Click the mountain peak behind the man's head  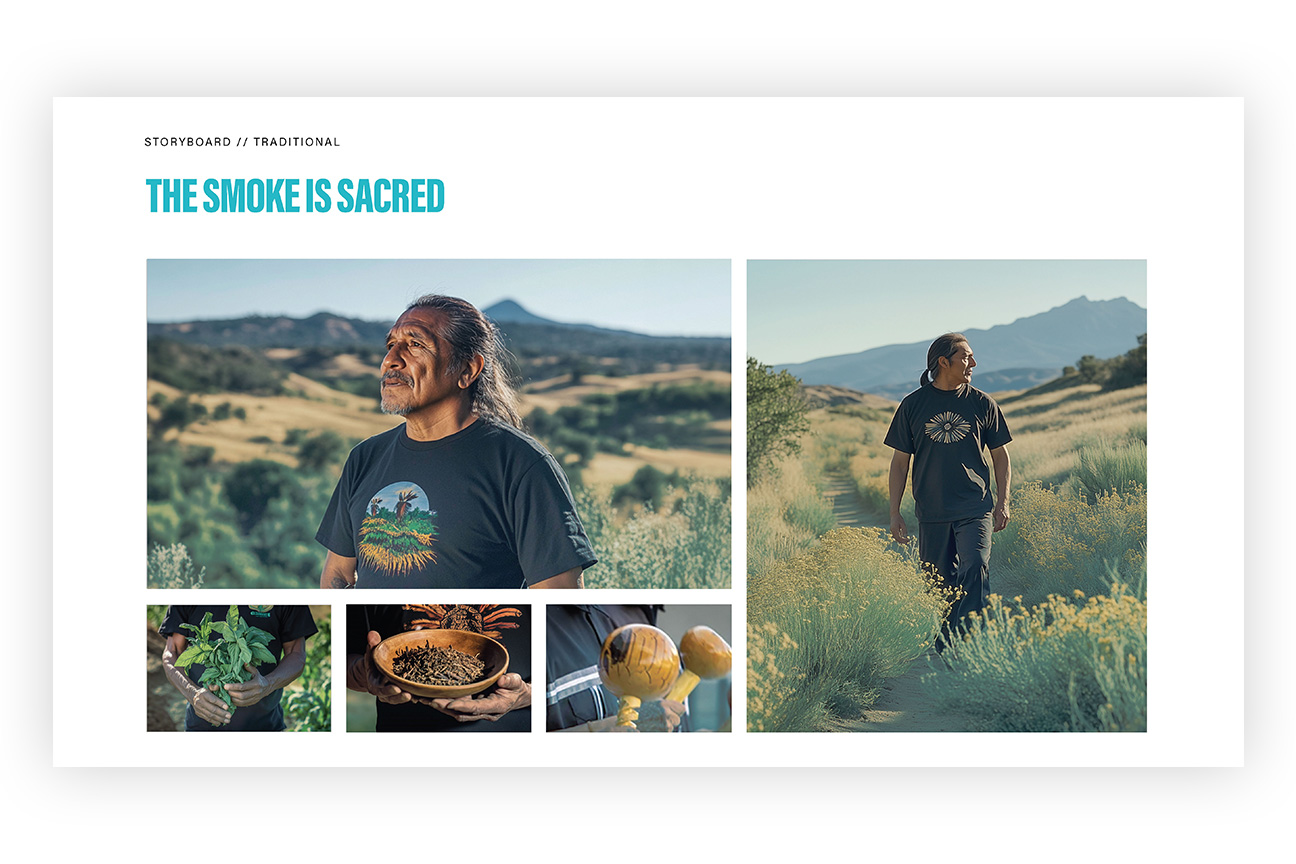click(515, 311)
